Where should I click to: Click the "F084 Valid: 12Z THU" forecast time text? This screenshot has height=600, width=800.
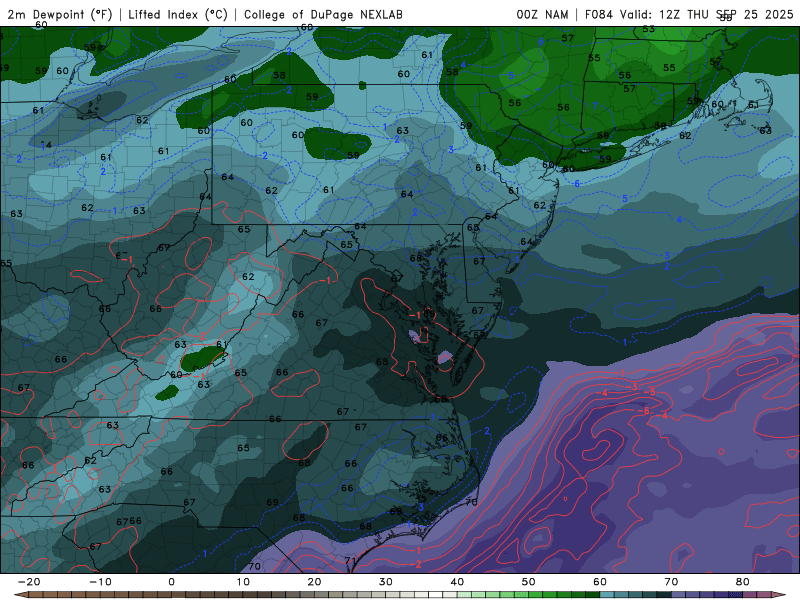[647, 14]
